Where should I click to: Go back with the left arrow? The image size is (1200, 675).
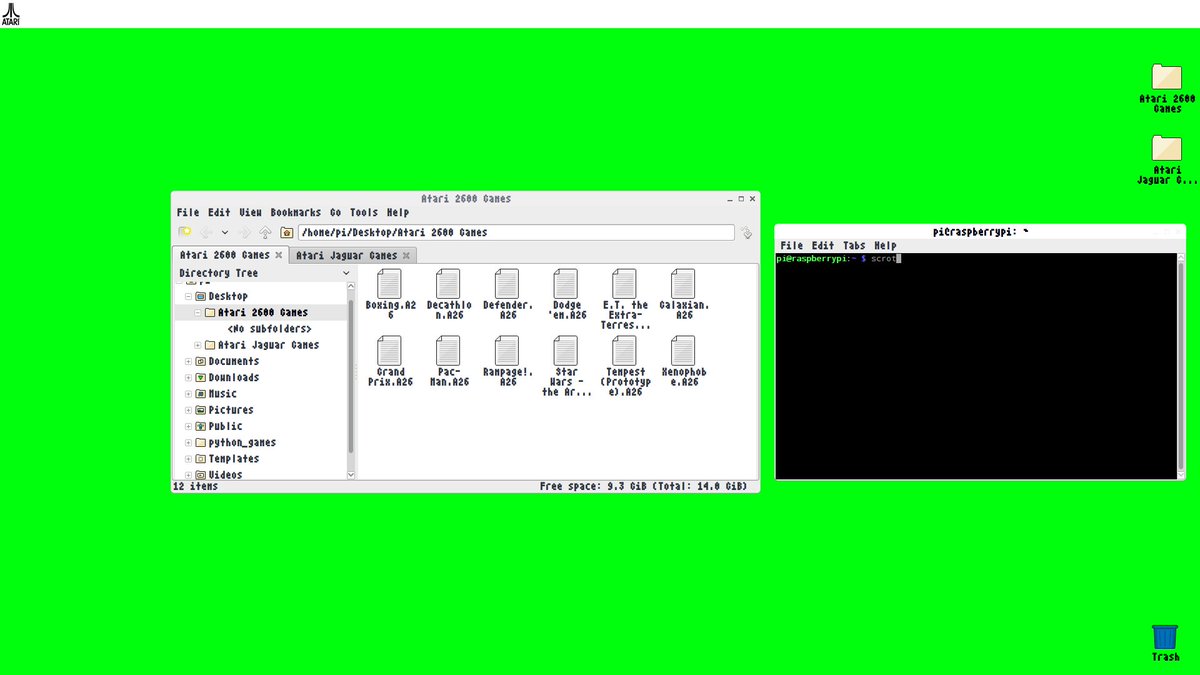pos(206,232)
